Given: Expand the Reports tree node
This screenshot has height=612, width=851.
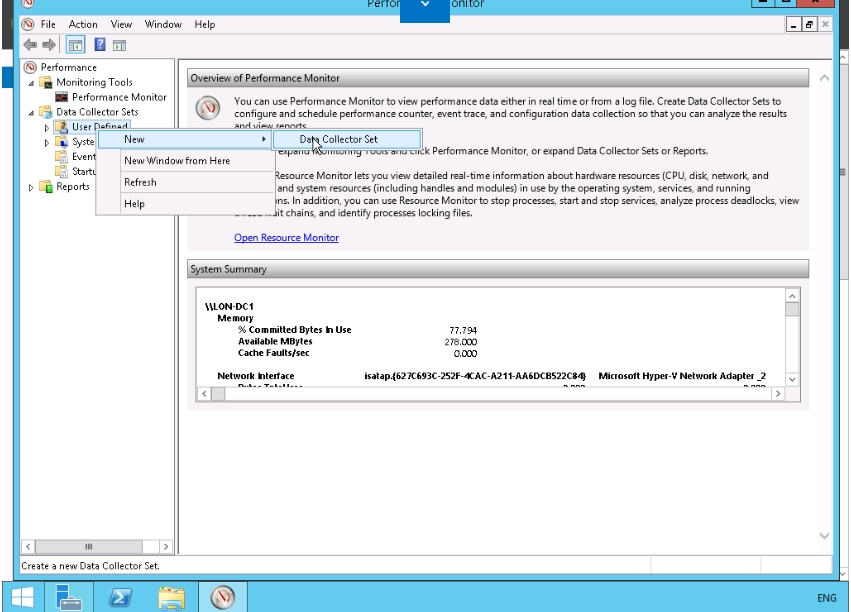Looking at the screenshot, I should click(32, 187).
